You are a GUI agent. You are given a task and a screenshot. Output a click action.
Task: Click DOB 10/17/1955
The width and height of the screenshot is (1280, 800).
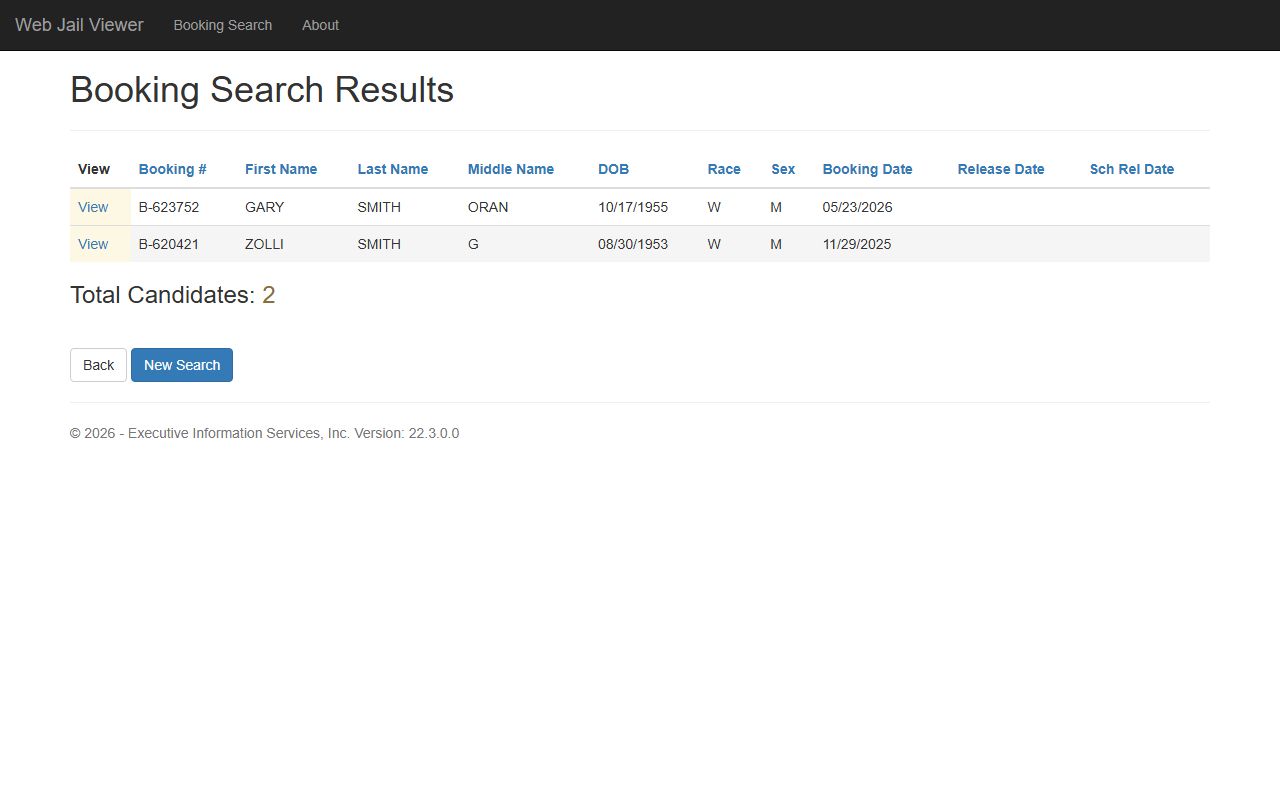click(633, 207)
